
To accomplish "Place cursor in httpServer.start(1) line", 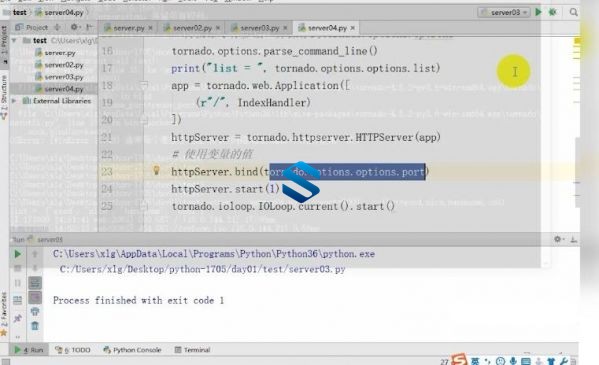I will [x=225, y=189].
